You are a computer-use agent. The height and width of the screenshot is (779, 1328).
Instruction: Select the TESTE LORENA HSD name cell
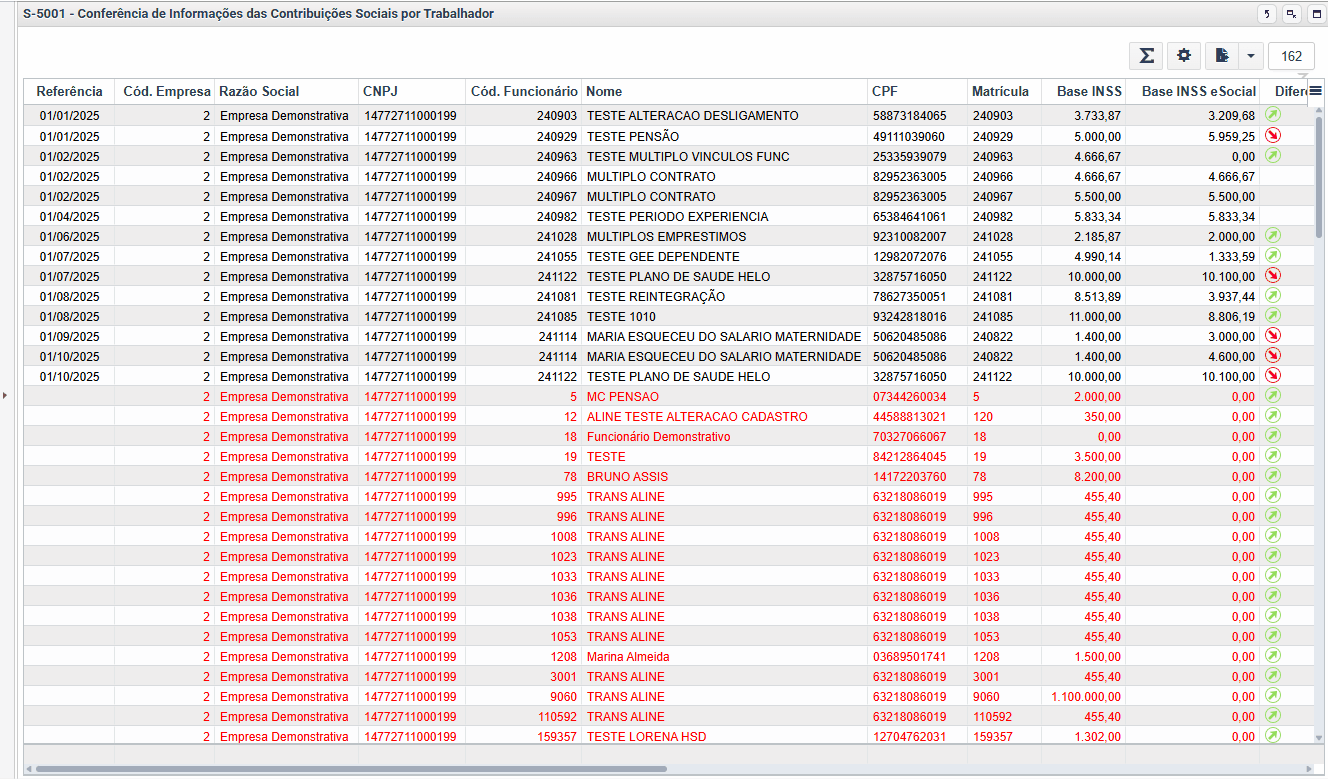(x=725, y=736)
